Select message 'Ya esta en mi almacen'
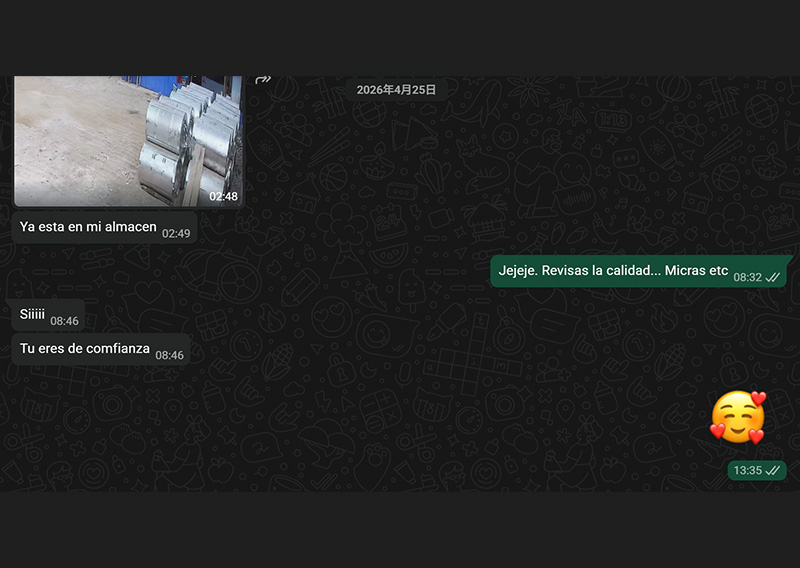The image size is (800, 568). 104,228
